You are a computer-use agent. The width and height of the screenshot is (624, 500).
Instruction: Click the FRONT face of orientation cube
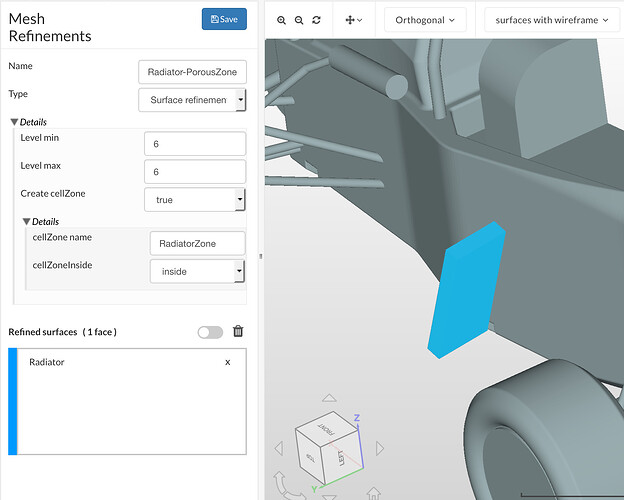326,428
